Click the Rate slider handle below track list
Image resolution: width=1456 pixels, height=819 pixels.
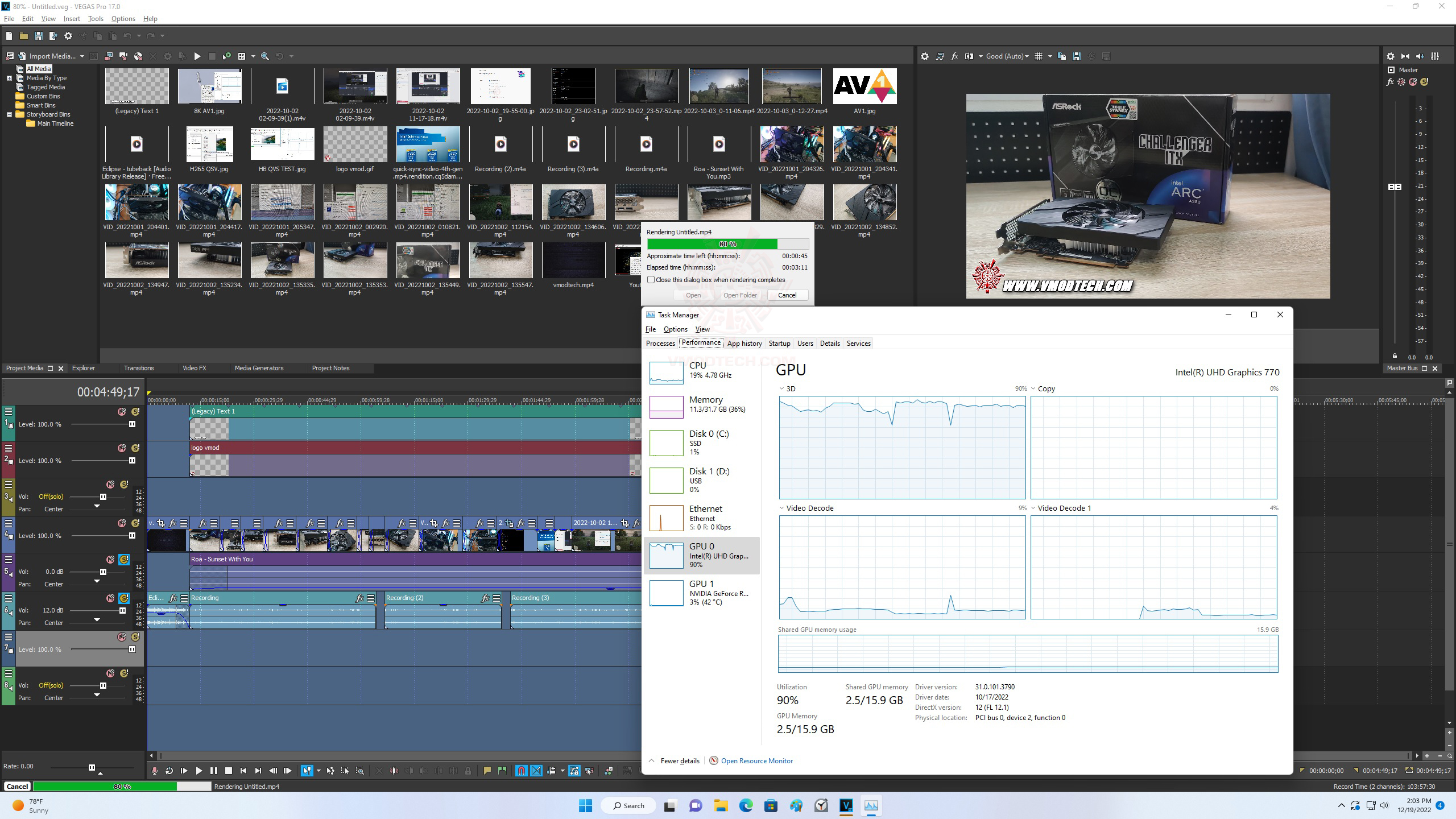[x=92, y=767]
